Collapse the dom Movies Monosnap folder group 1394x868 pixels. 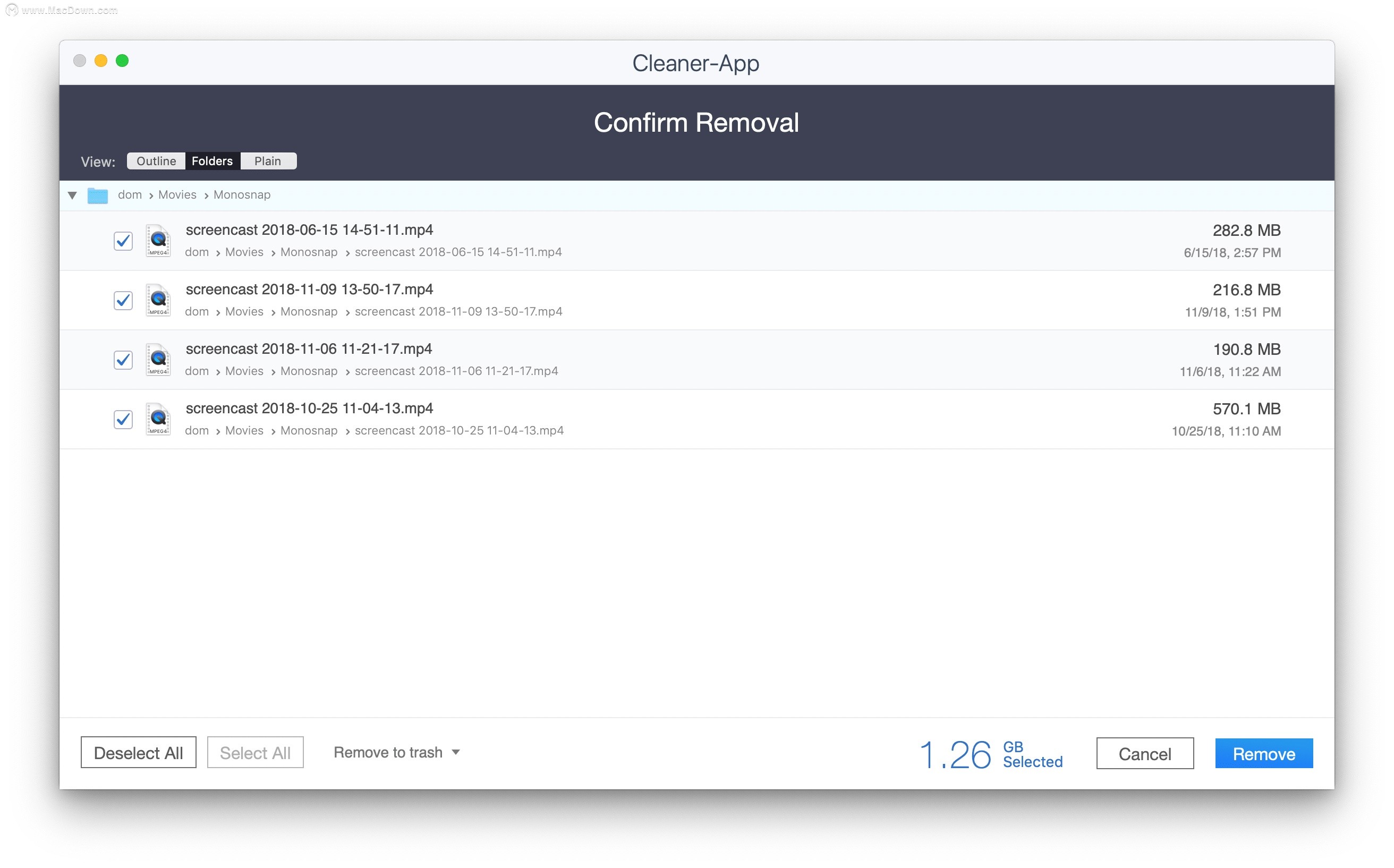[x=72, y=195]
